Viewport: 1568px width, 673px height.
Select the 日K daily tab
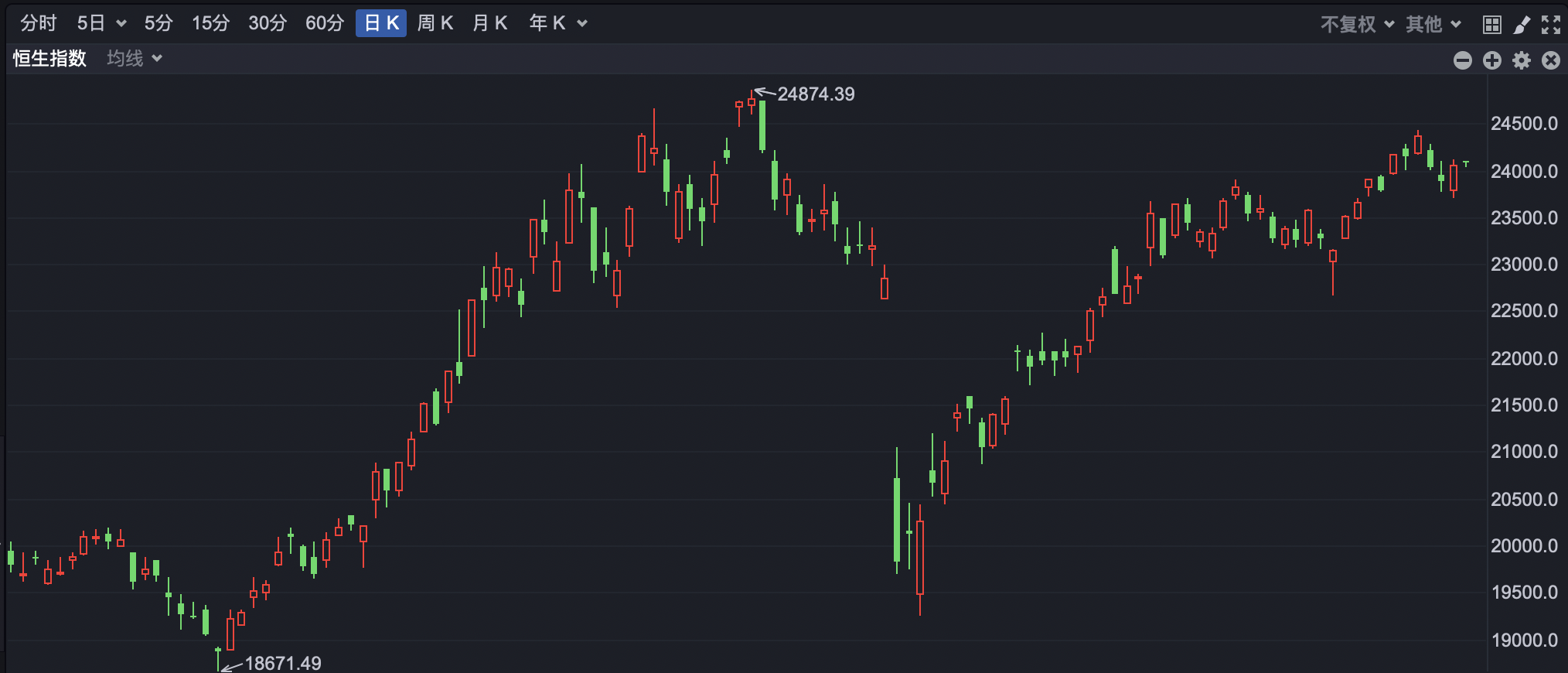click(381, 23)
